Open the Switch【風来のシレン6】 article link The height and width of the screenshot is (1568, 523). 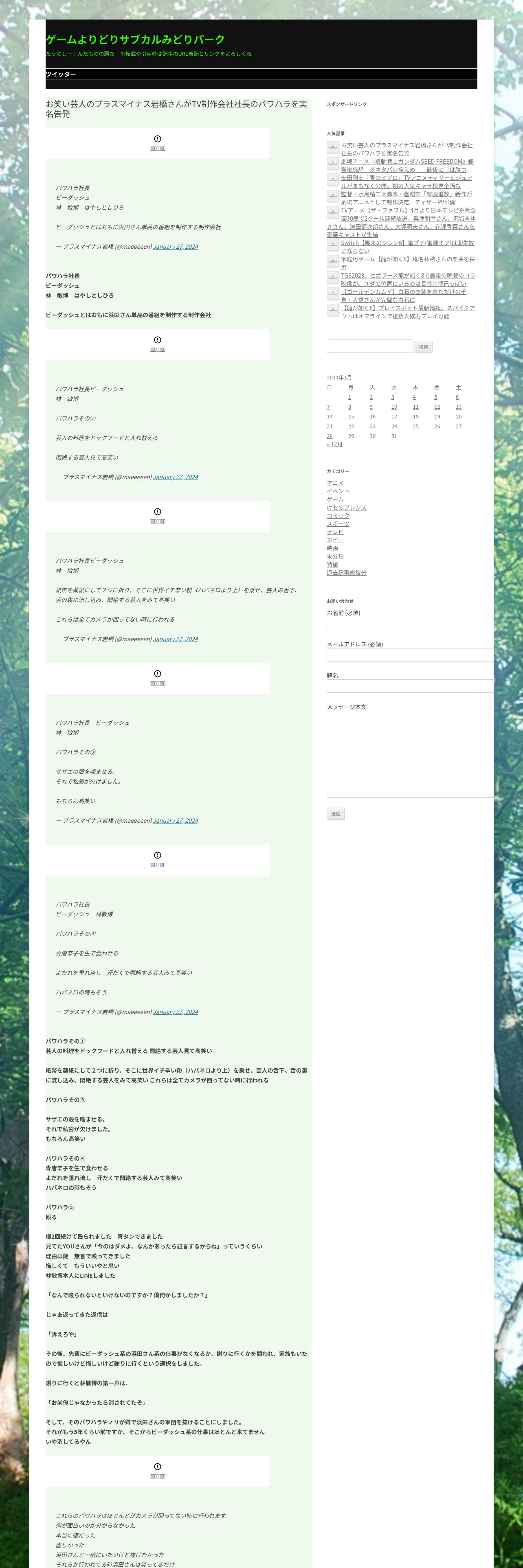pos(408,247)
